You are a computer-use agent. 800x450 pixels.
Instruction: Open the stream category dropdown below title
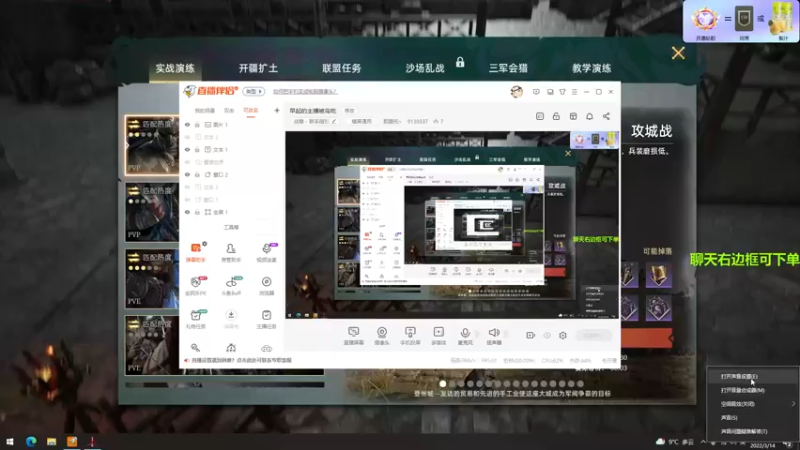click(x=315, y=121)
